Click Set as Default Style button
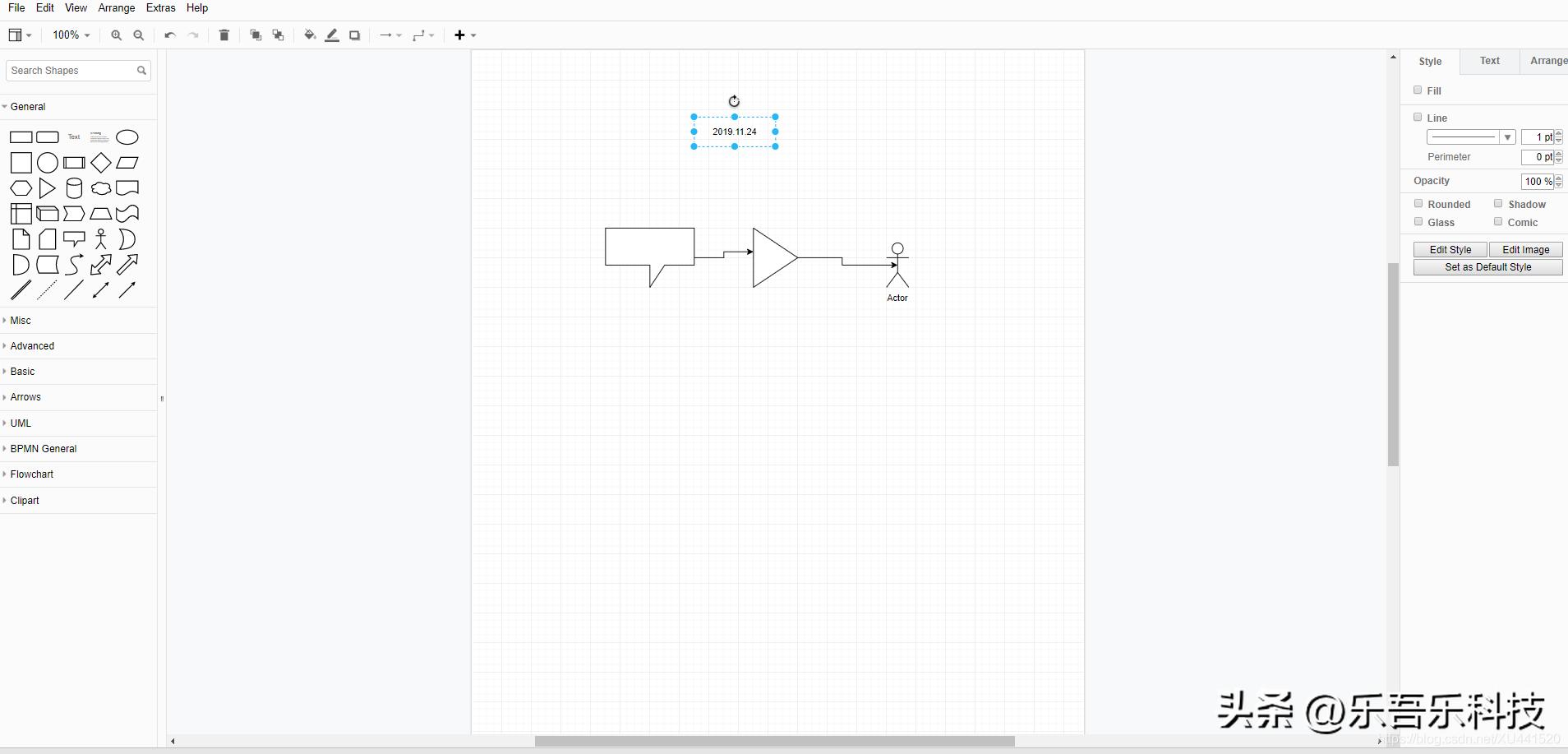The width and height of the screenshot is (1568, 754). pyautogui.click(x=1488, y=267)
